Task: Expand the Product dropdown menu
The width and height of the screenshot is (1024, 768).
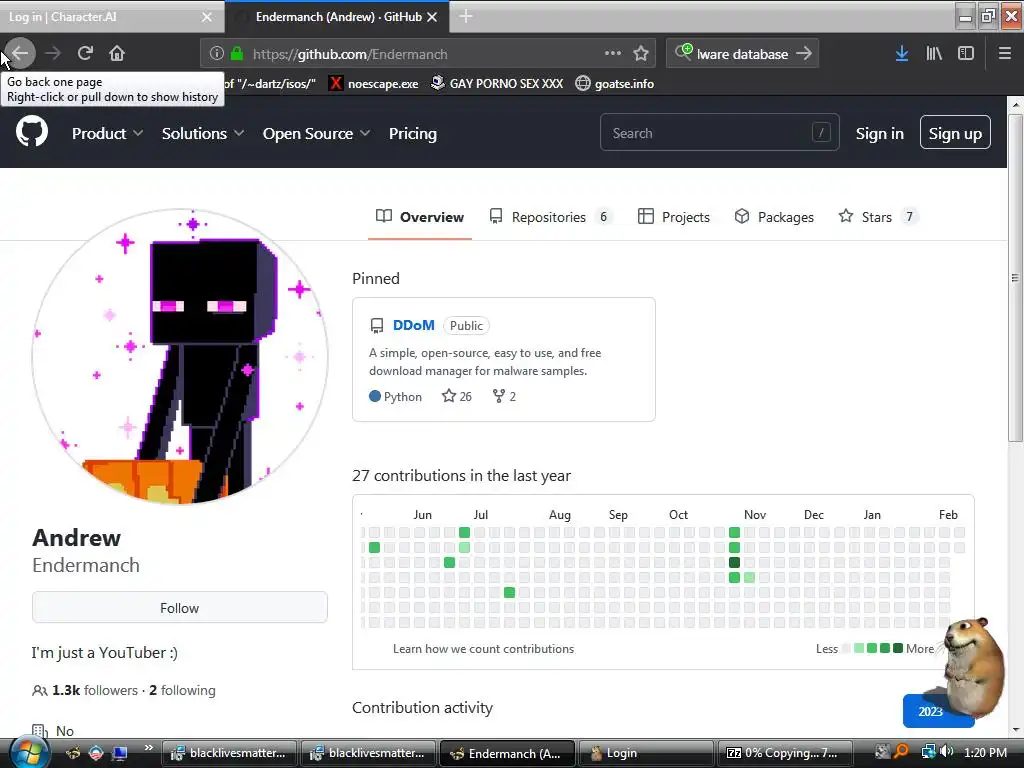Action: click(x=107, y=133)
